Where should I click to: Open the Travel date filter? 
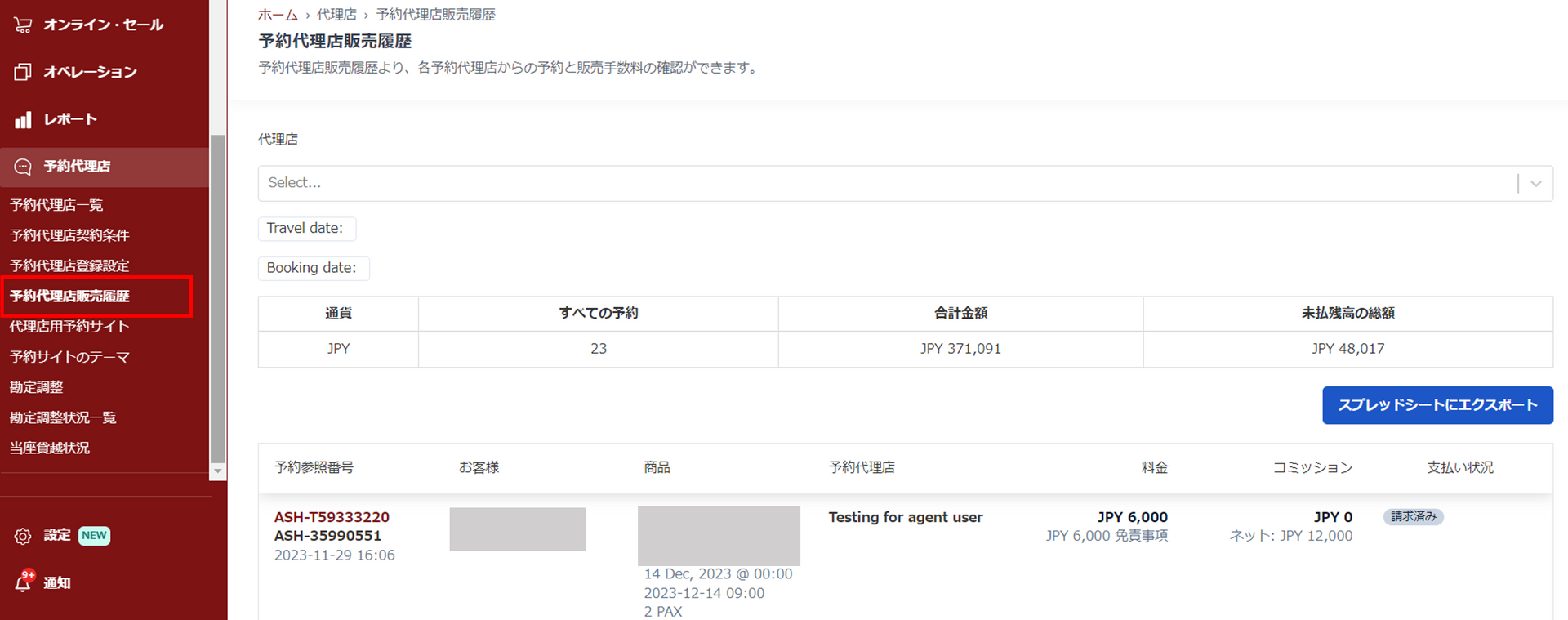(306, 229)
